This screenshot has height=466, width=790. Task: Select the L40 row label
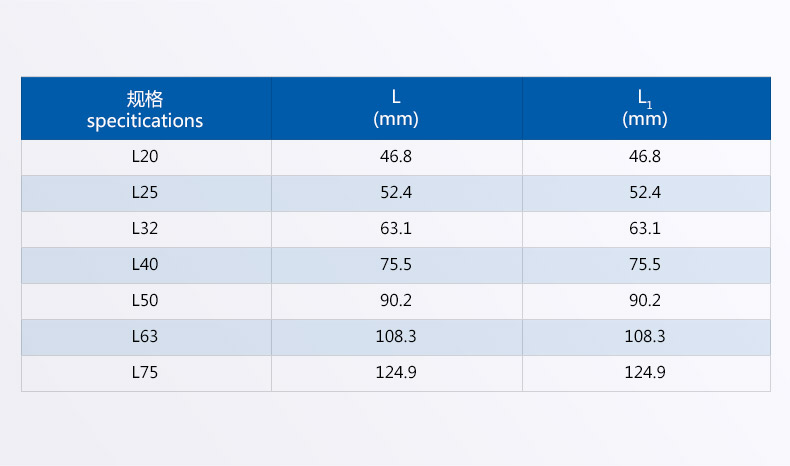click(x=145, y=265)
